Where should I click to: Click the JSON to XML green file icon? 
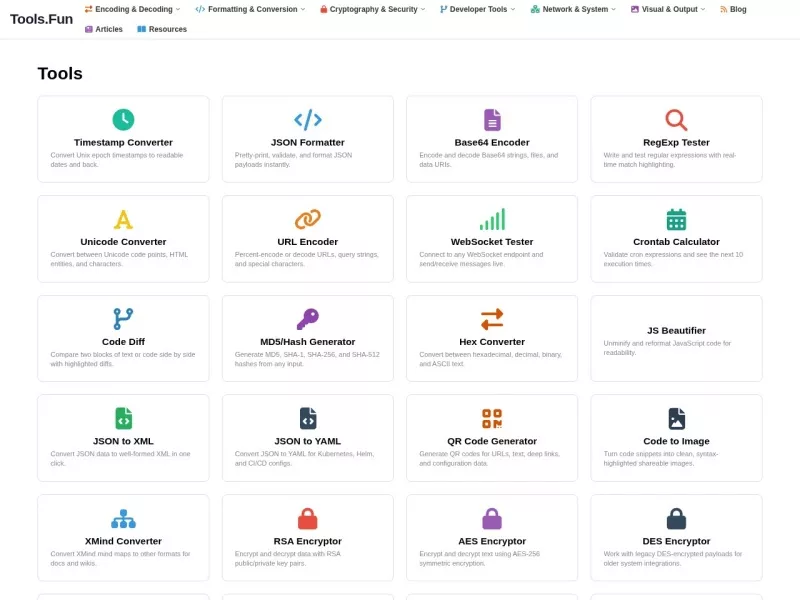(x=123, y=418)
